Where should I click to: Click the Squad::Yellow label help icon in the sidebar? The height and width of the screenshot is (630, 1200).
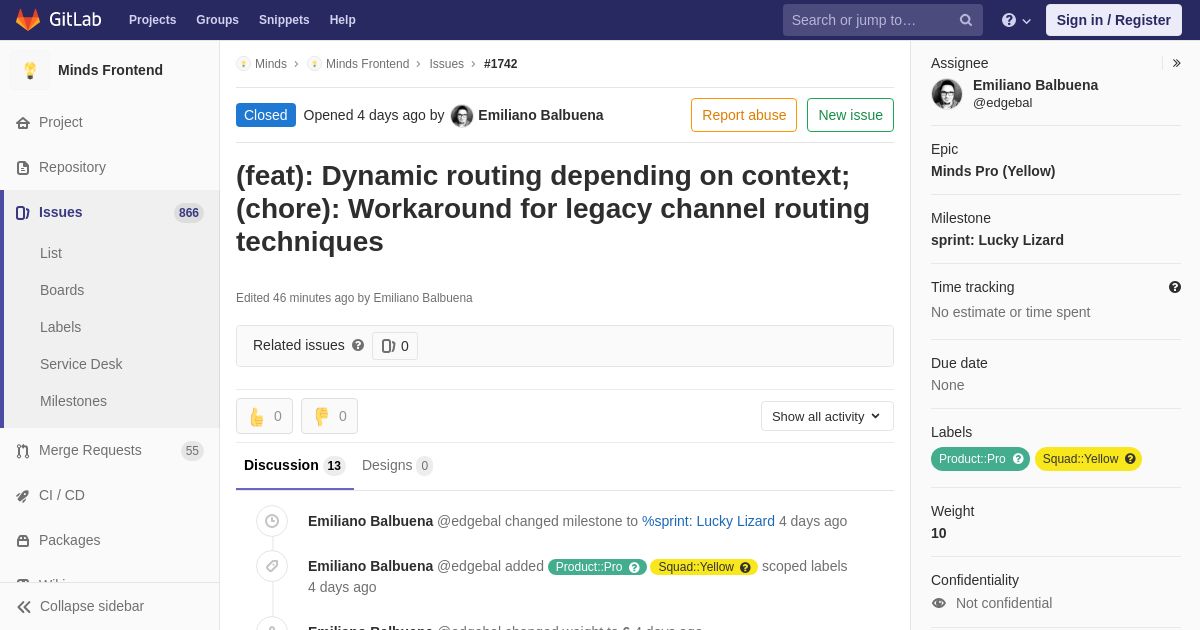[1130, 459]
